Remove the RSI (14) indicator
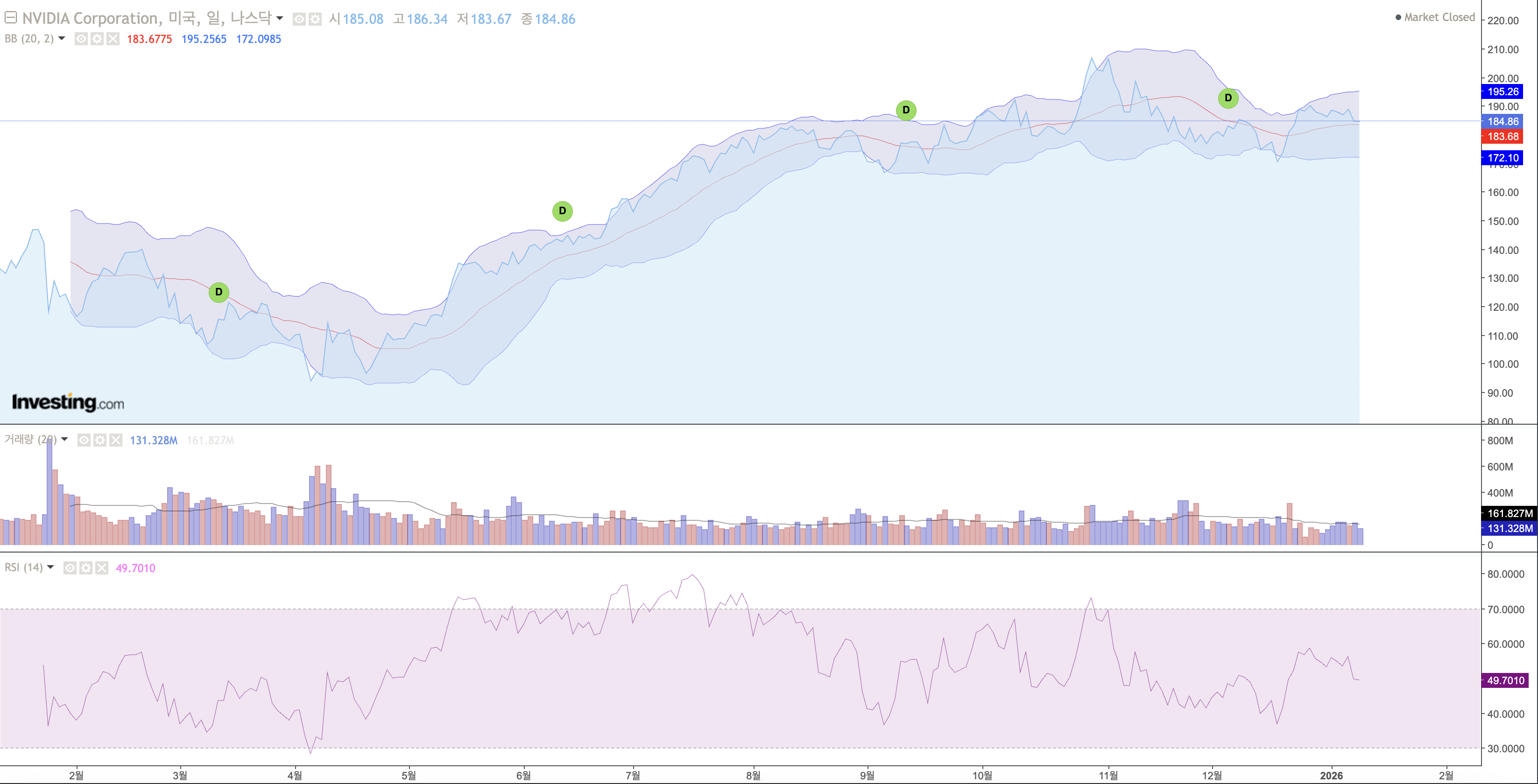The height and width of the screenshot is (784, 1538). 102,568
